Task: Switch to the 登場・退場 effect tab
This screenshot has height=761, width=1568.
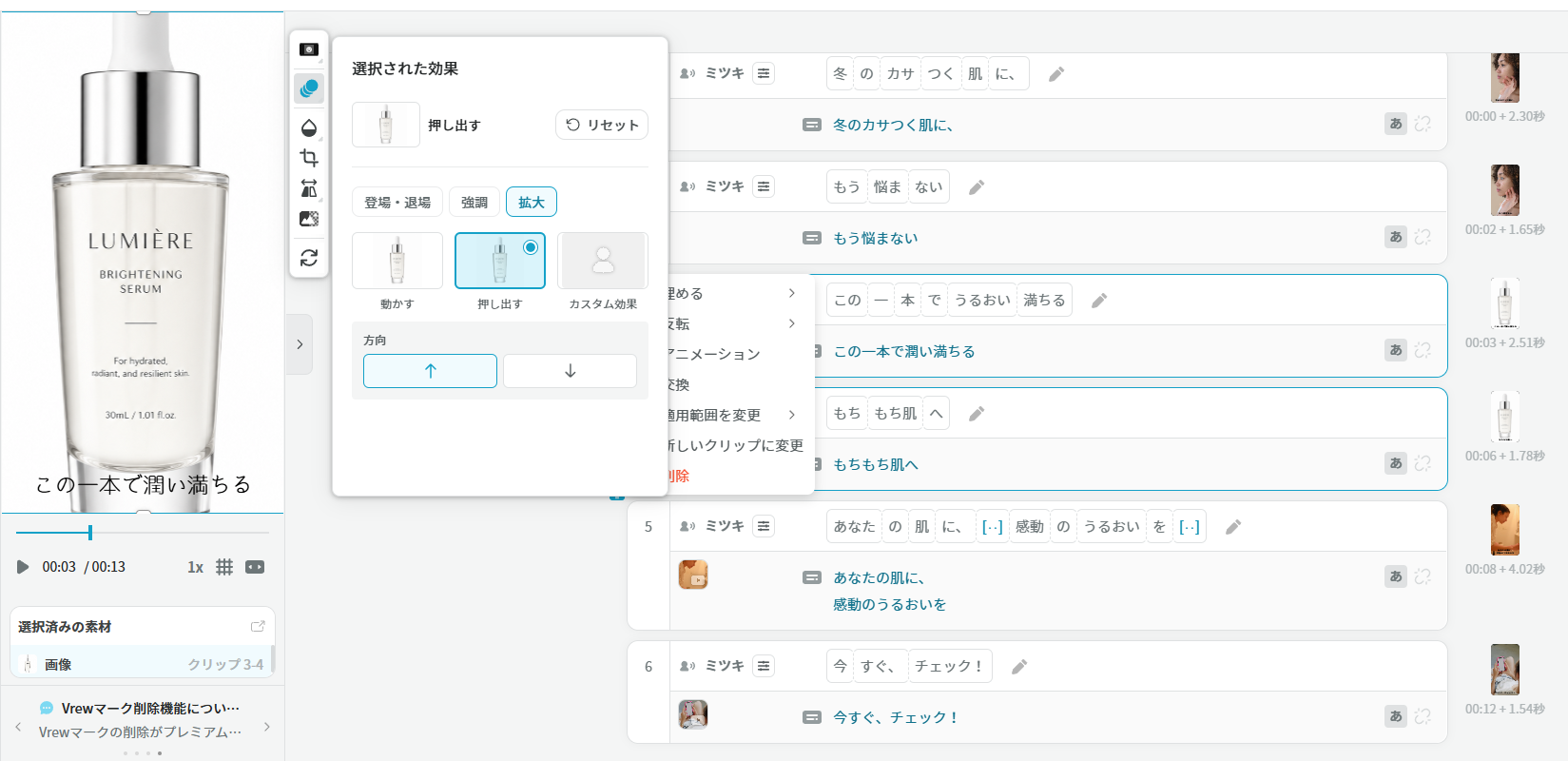Action: pos(397,203)
